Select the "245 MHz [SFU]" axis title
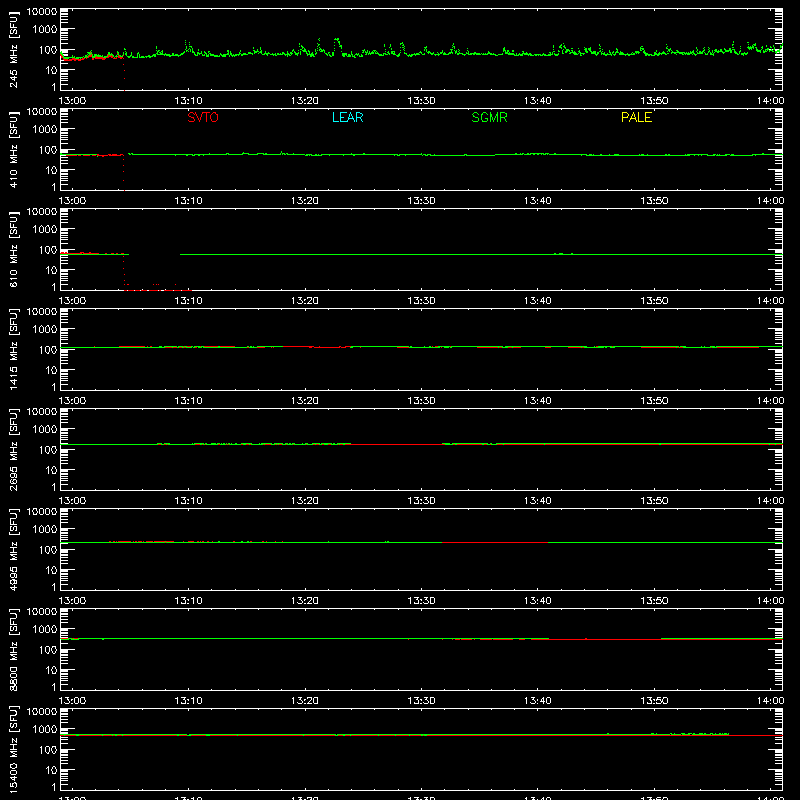 [x=13, y=49]
